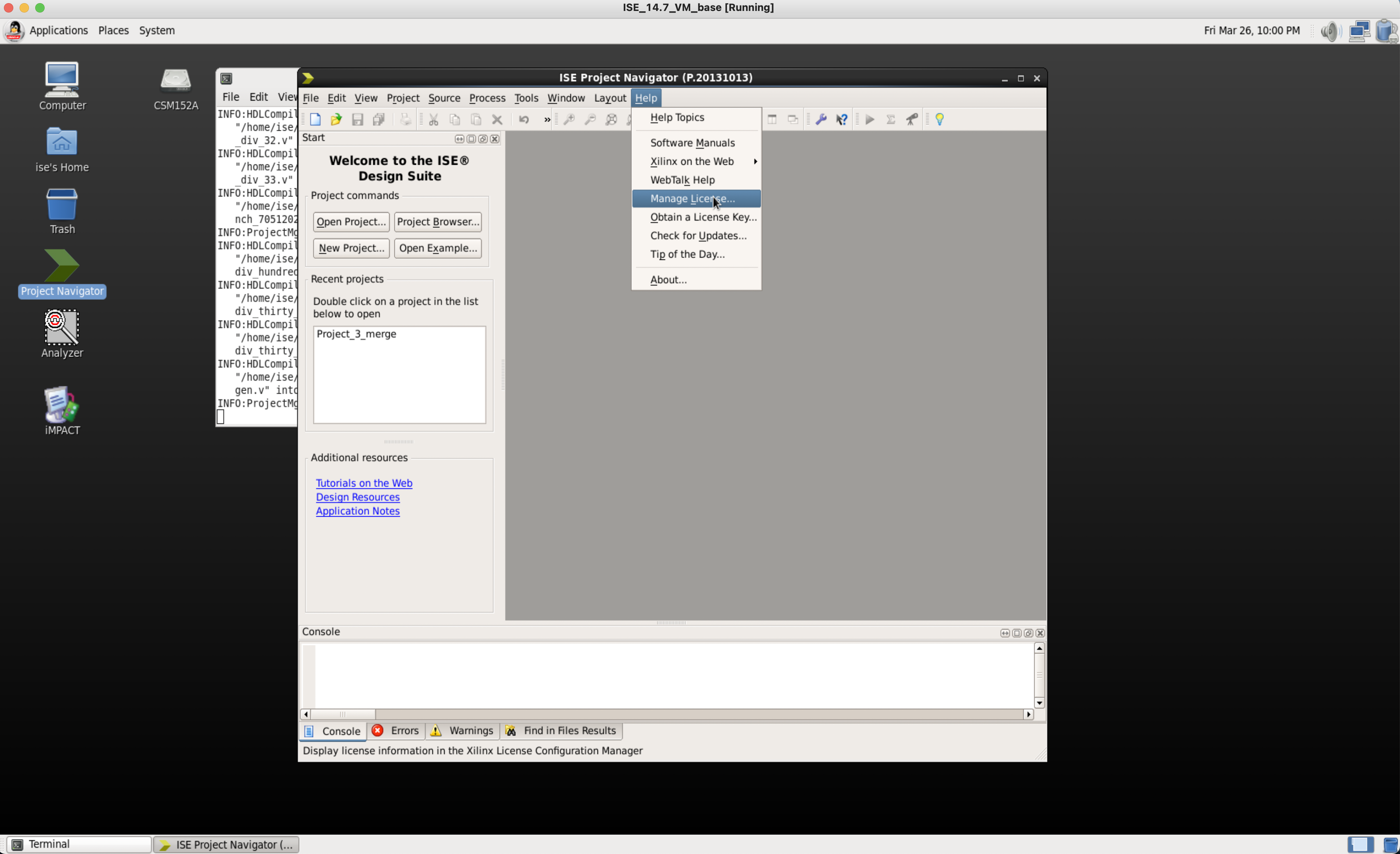
Task: Click the What's This help cursor icon
Action: (842, 119)
